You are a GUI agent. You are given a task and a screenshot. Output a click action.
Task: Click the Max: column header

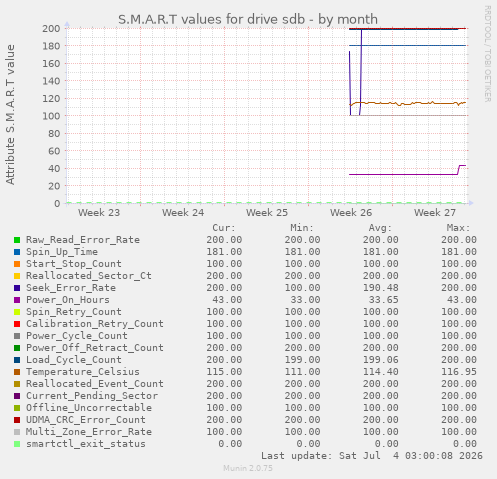(x=459, y=228)
